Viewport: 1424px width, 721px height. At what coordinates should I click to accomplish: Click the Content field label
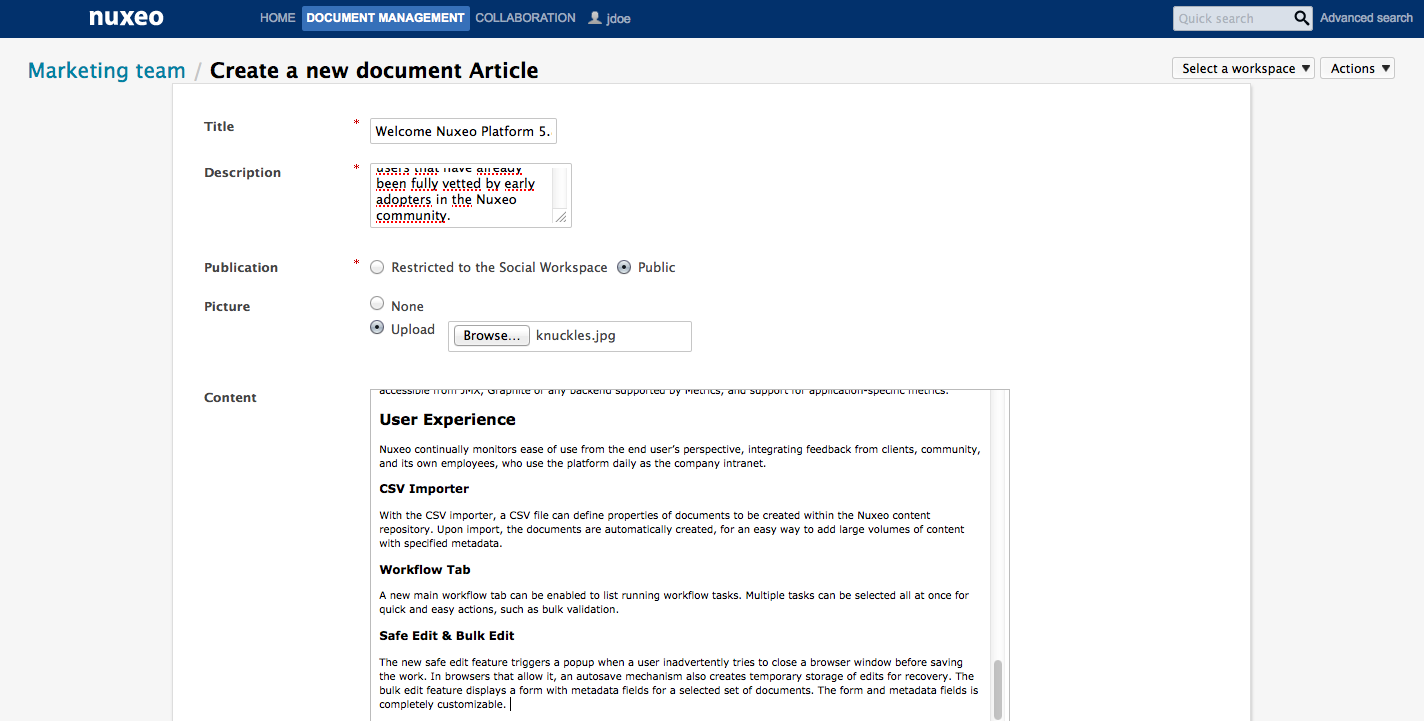[x=230, y=397]
